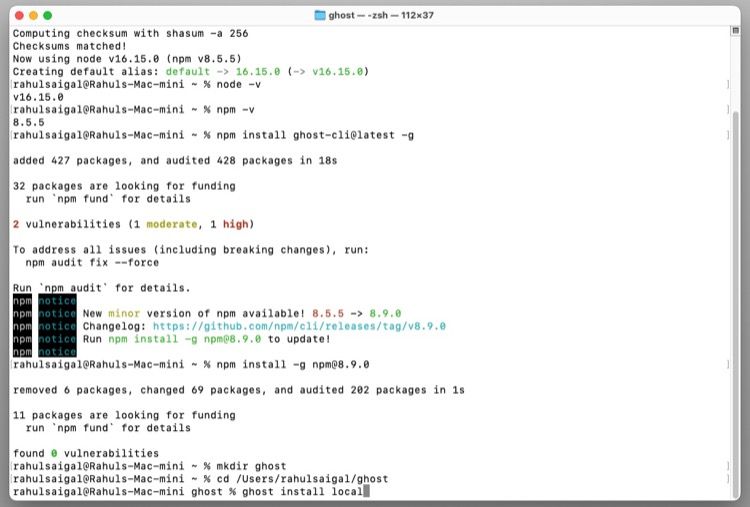
Task: Click the 'Computing checksum with shasum -a 256' line
Action: pyautogui.click(x=131, y=33)
